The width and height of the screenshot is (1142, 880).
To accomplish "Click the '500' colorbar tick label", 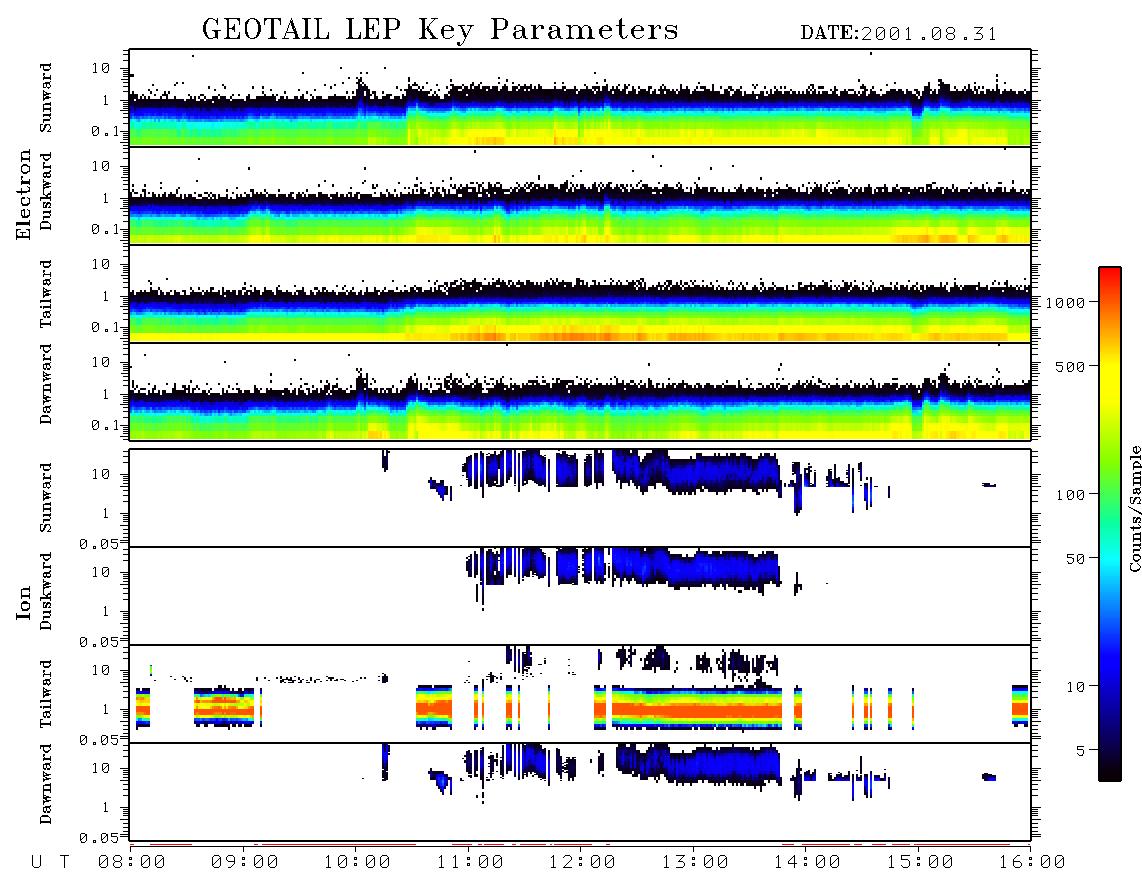I will pyautogui.click(x=1070, y=366).
